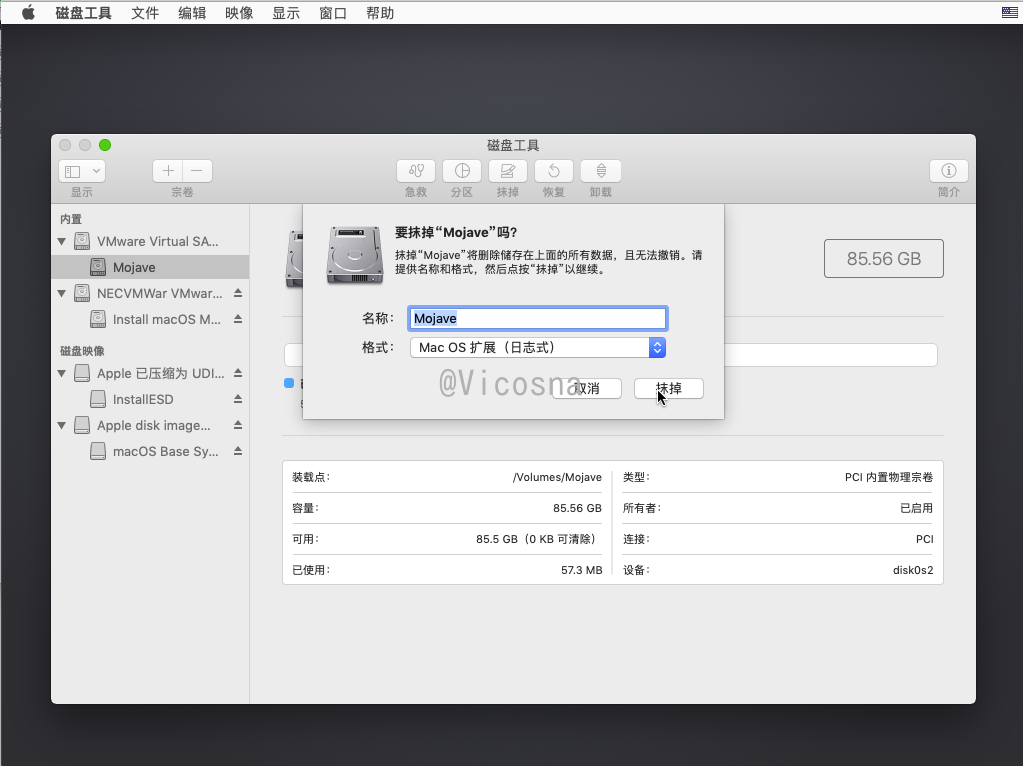
Task: Eject the macOS Base Sy... volume
Action: (238, 451)
